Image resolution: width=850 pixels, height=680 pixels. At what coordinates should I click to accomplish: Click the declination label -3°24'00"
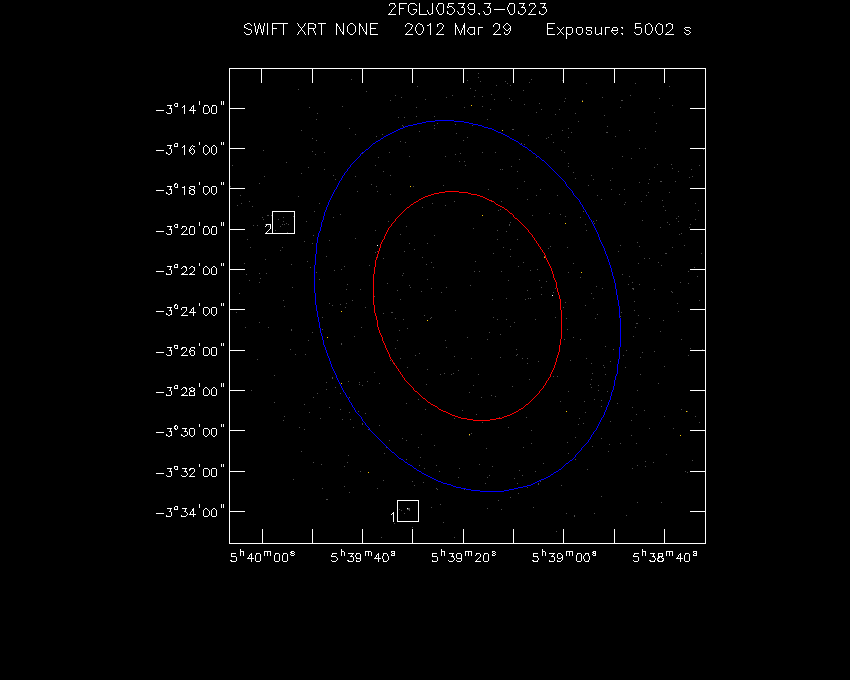[190, 310]
